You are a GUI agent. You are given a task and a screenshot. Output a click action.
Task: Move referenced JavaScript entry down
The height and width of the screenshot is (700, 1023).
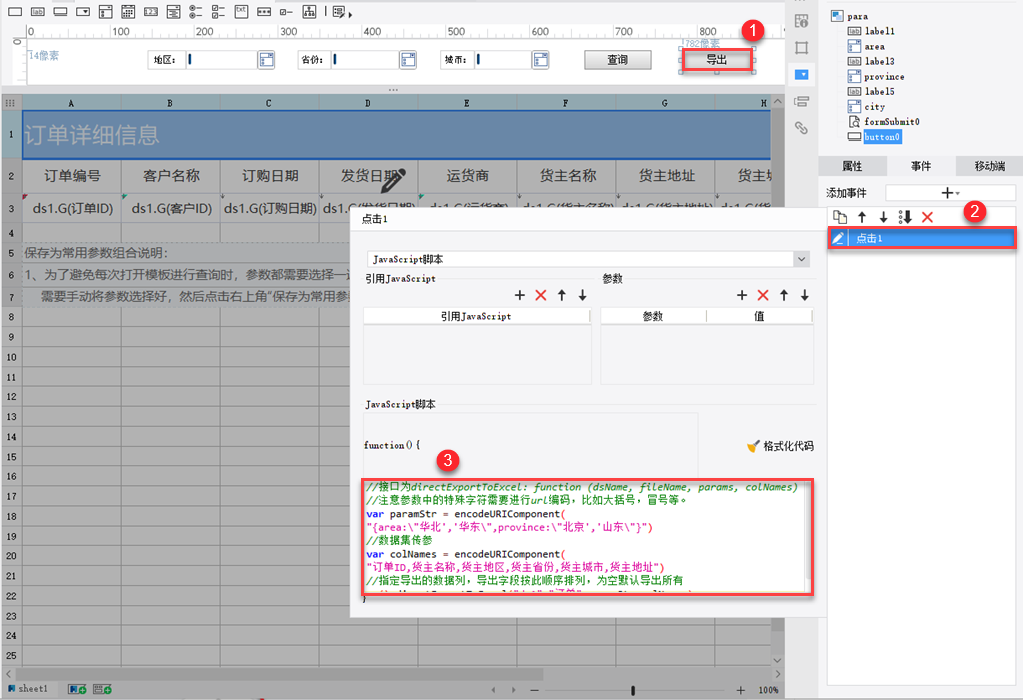583,296
